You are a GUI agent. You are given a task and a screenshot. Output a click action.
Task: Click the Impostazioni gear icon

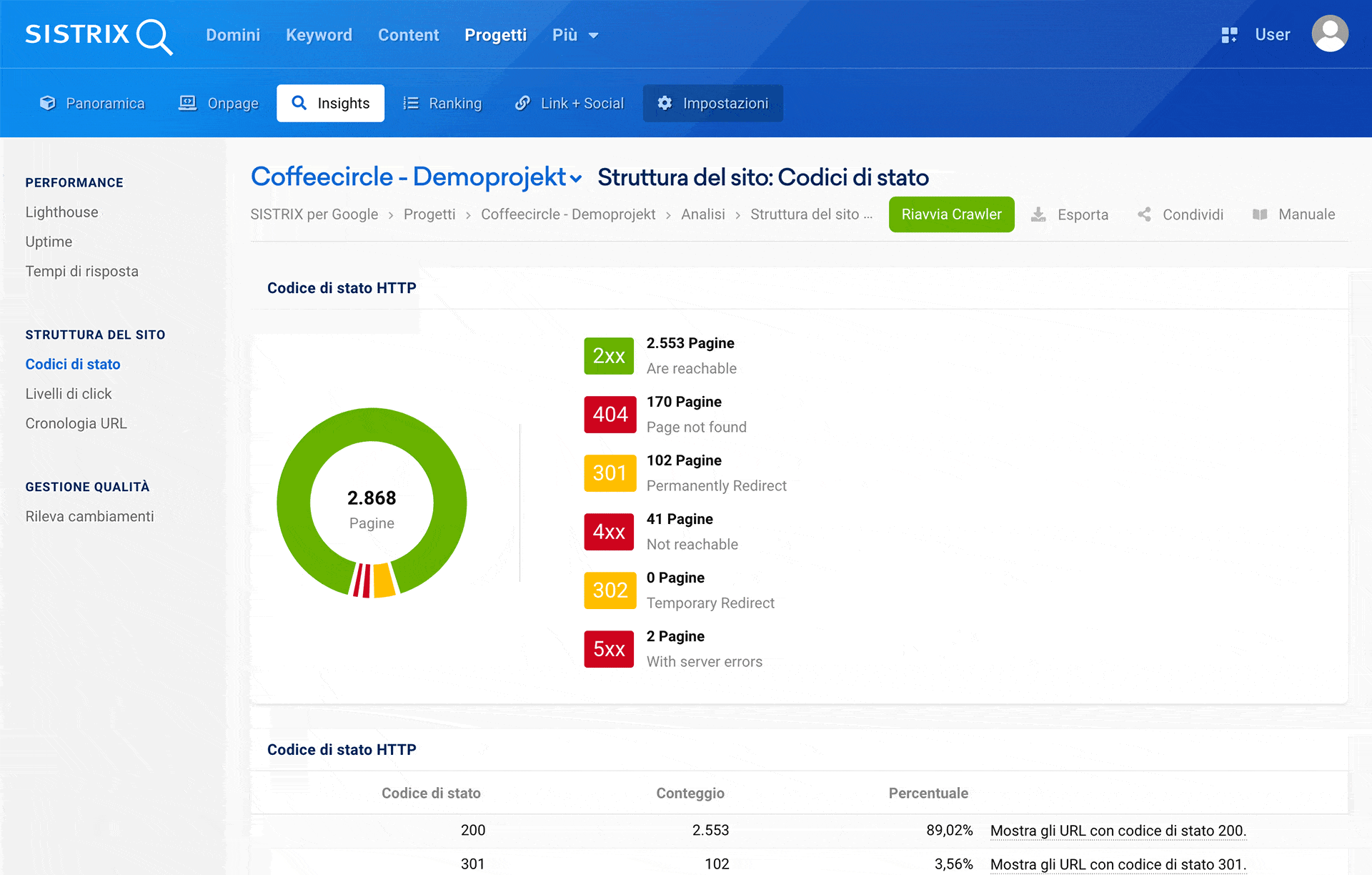pos(665,103)
